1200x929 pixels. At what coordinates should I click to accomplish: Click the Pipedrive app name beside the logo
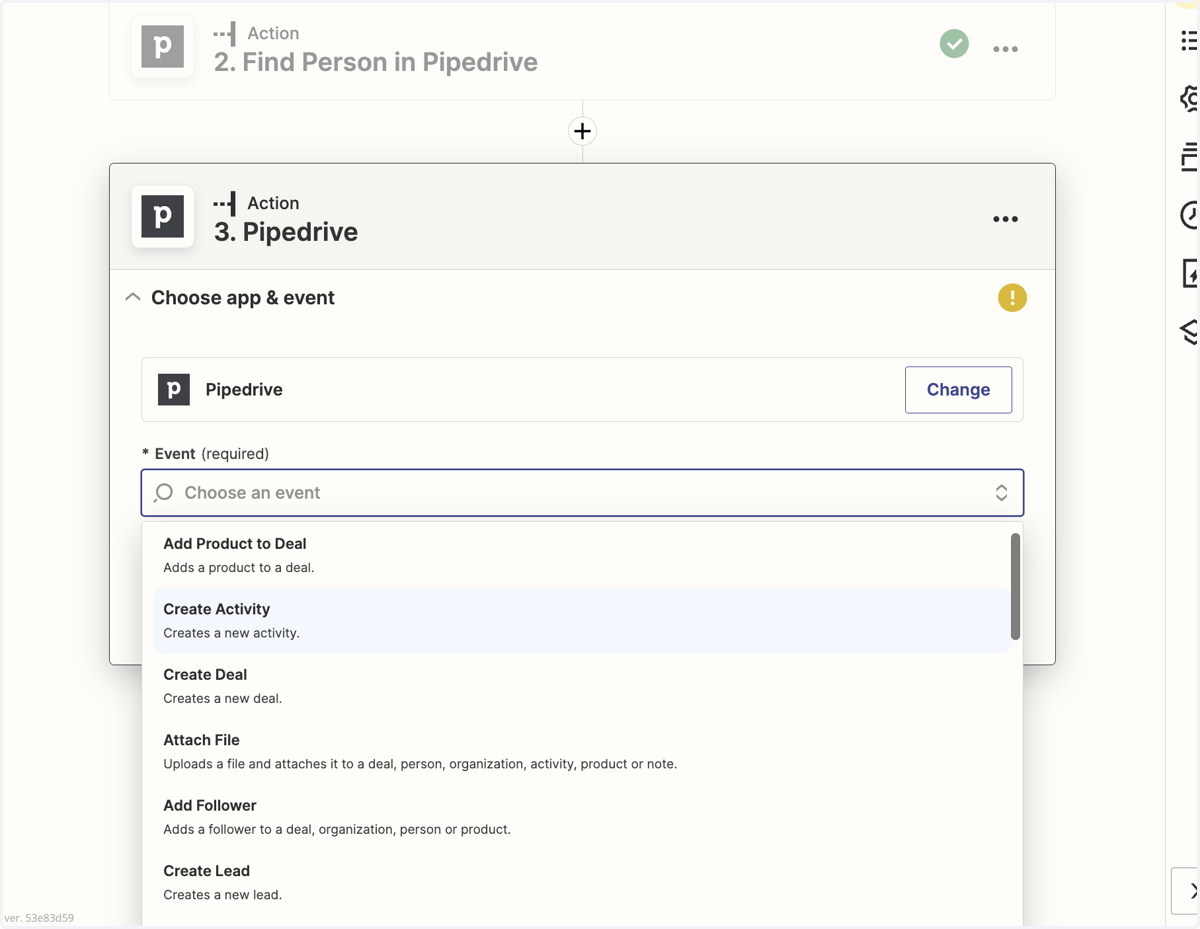pos(244,390)
